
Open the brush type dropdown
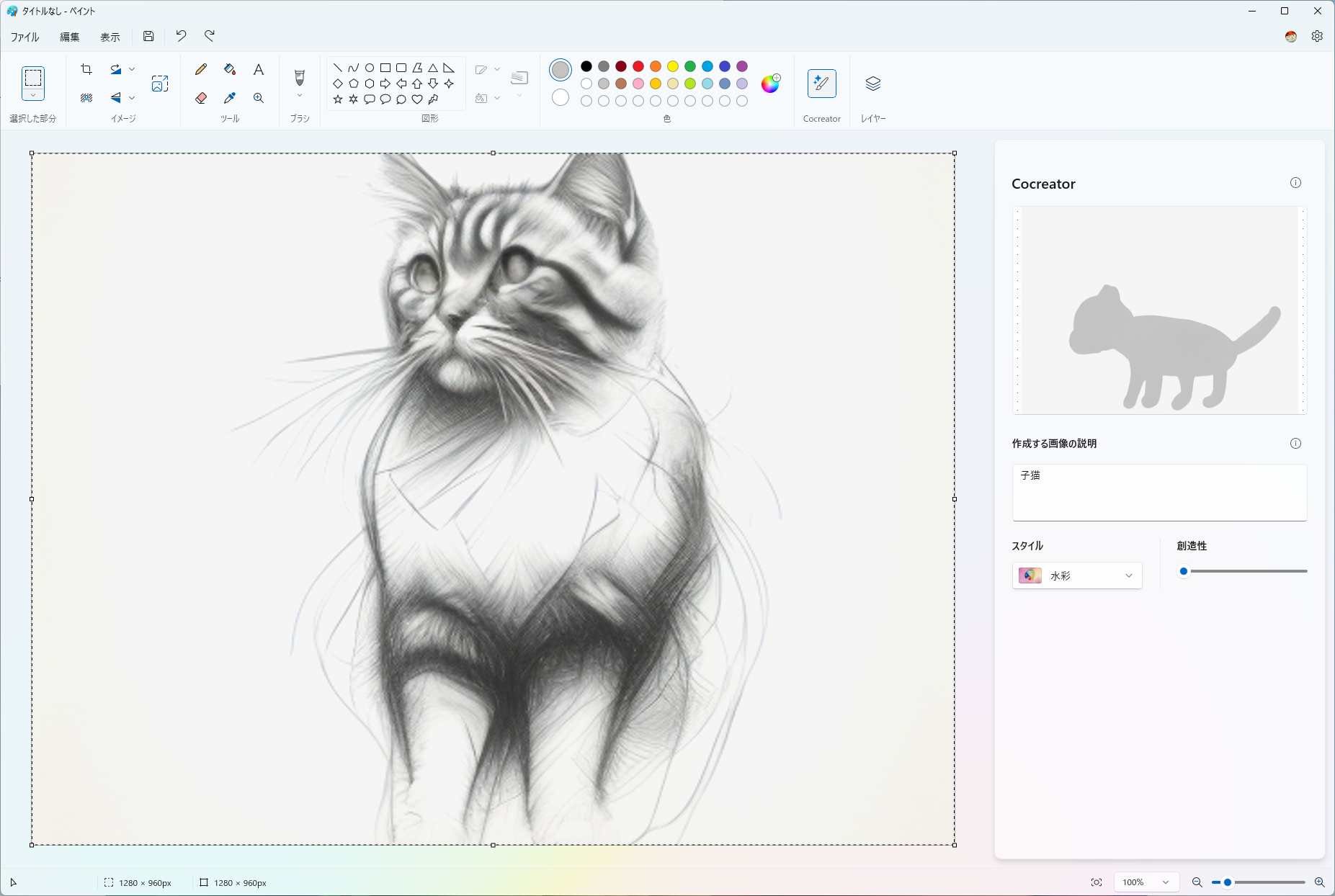click(299, 96)
